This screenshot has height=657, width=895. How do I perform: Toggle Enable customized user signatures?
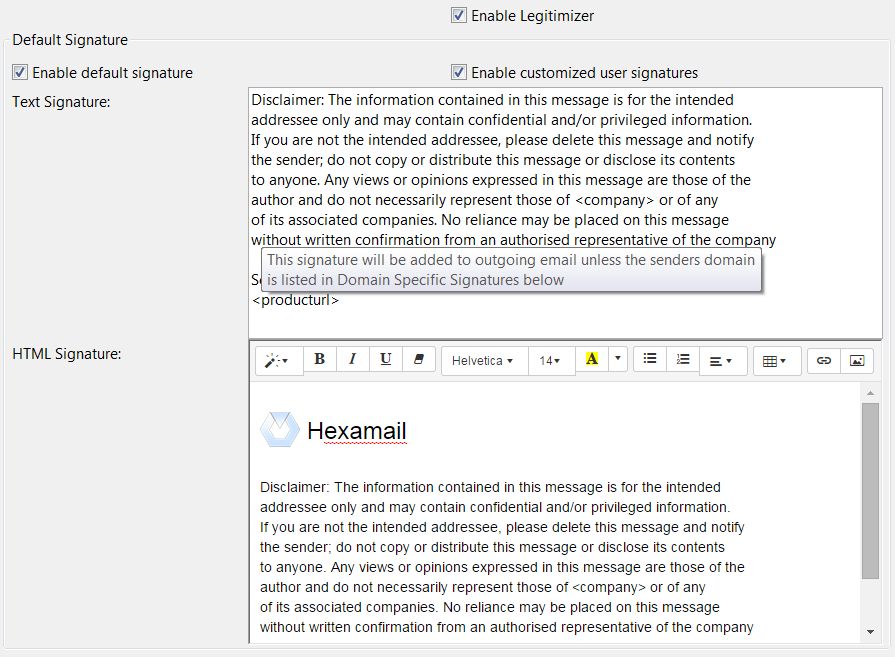(459, 72)
